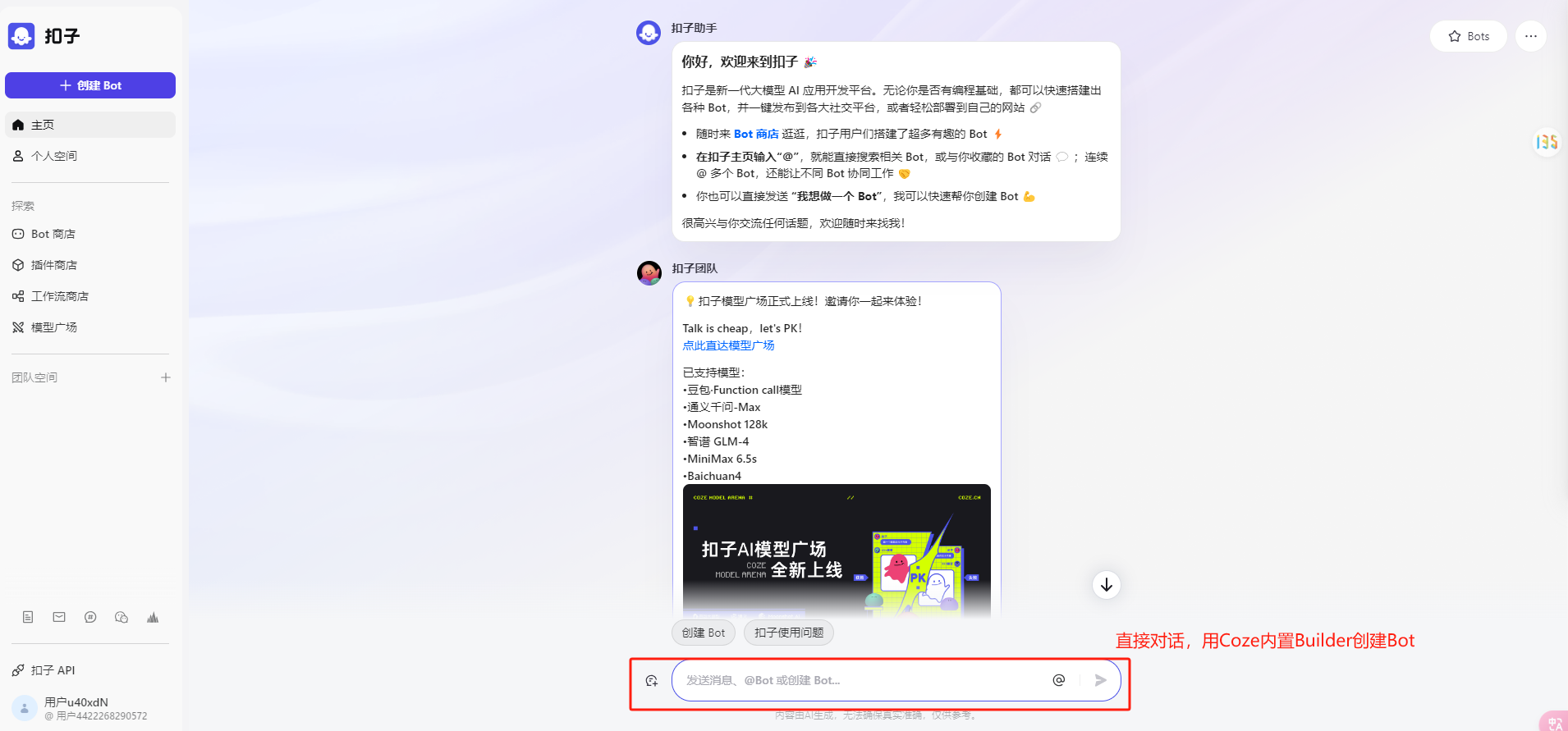The width and height of the screenshot is (1568, 731).
Task: Click the Volcano Engine mountain icon
Action: (153, 617)
